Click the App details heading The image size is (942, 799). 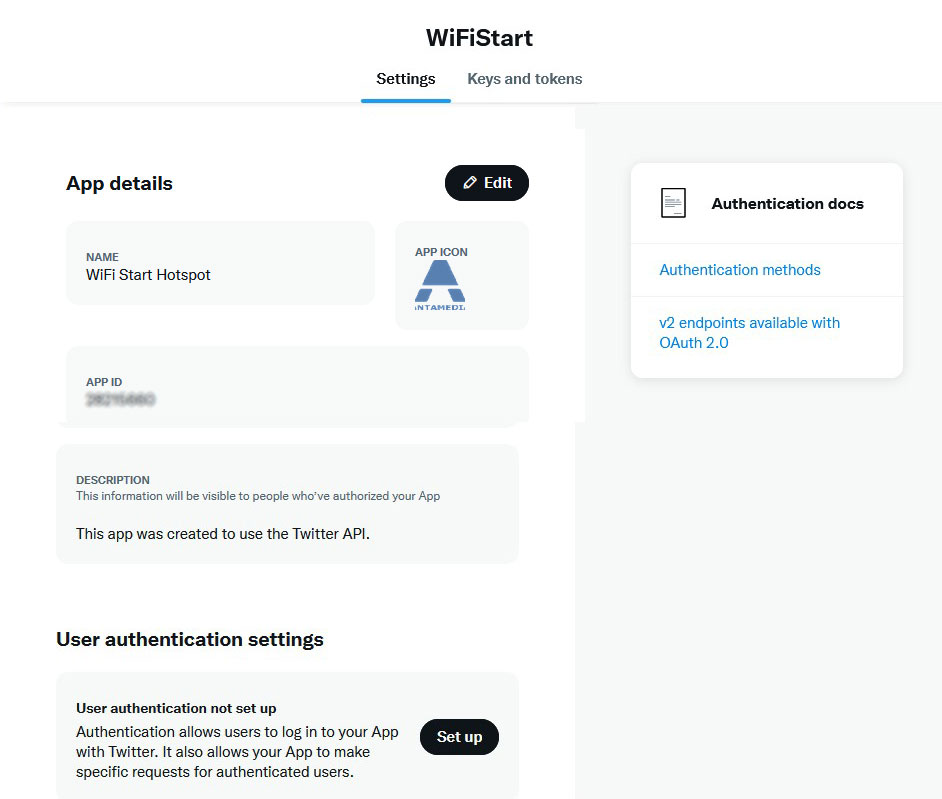[119, 183]
